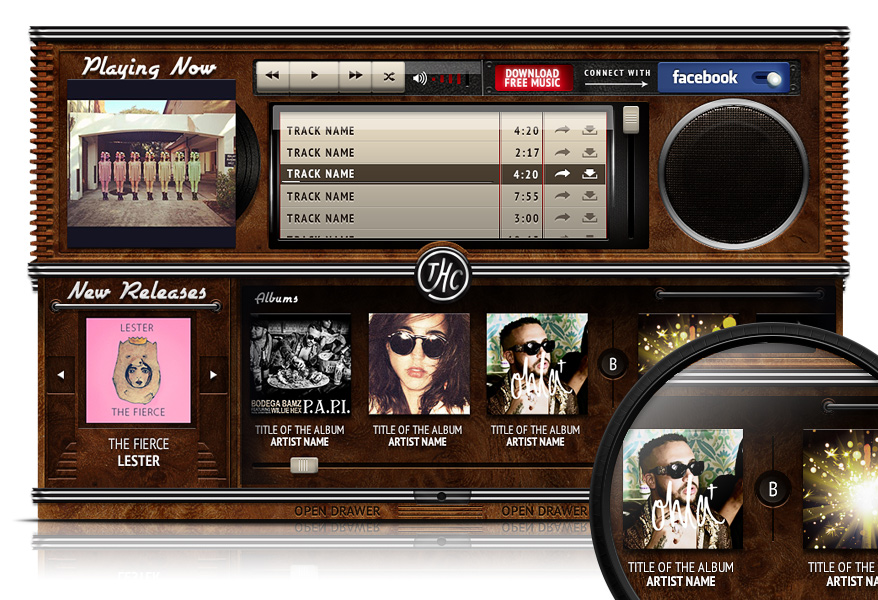Click the Download Free Music button
The image size is (878, 600).
click(533, 76)
